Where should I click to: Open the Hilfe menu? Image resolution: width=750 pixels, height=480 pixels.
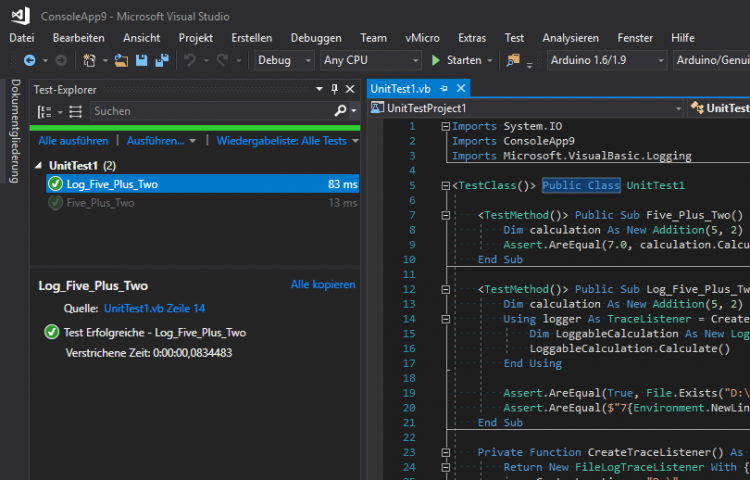683,38
